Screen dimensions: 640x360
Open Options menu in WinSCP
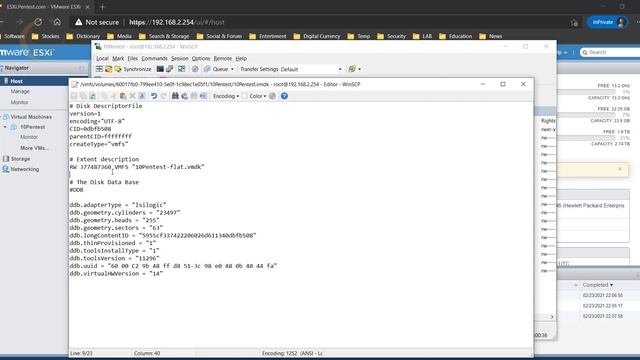[x=201, y=58]
